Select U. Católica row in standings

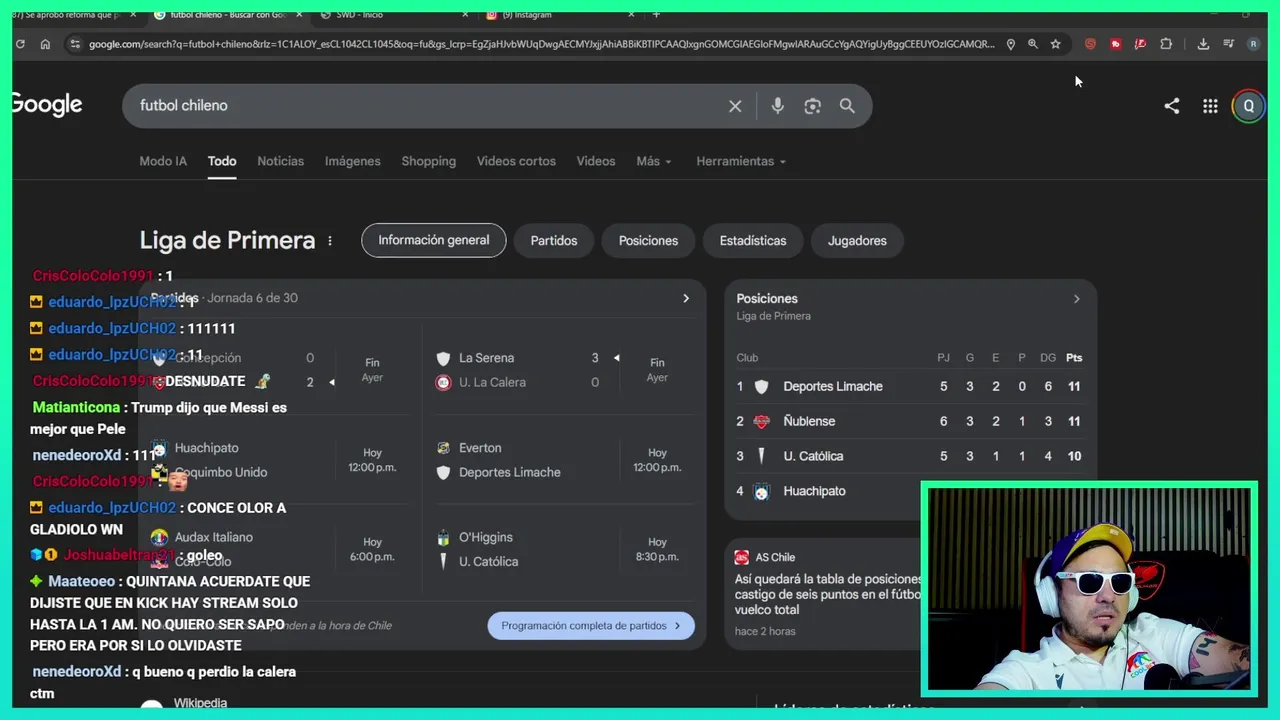click(x=910, y=456)
